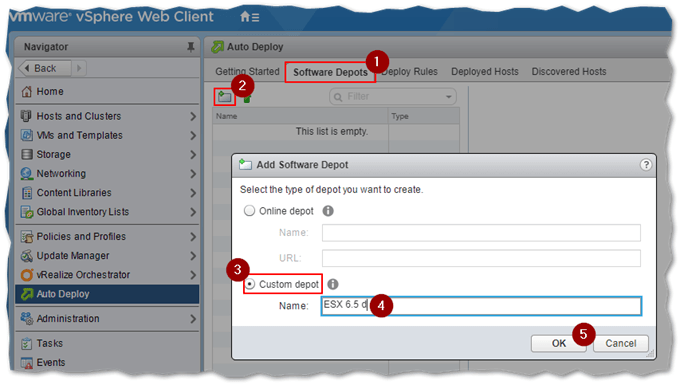Image resolution: width=680 pixels, height=385 pixels.
Task: Click the Online depot URL field
Action: [x=481, y=258]
